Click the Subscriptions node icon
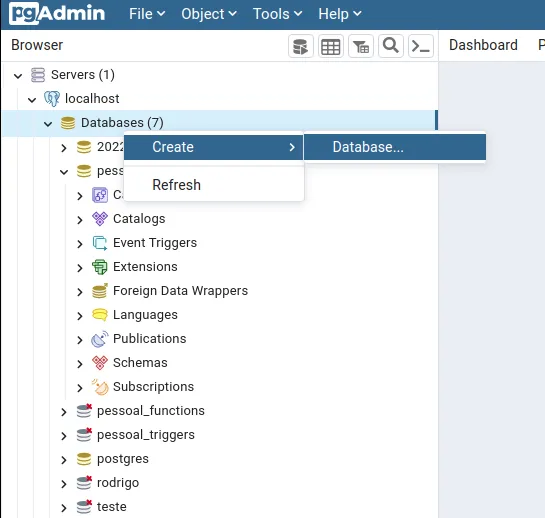The image size is (545, 518). [x=100, y=387]
